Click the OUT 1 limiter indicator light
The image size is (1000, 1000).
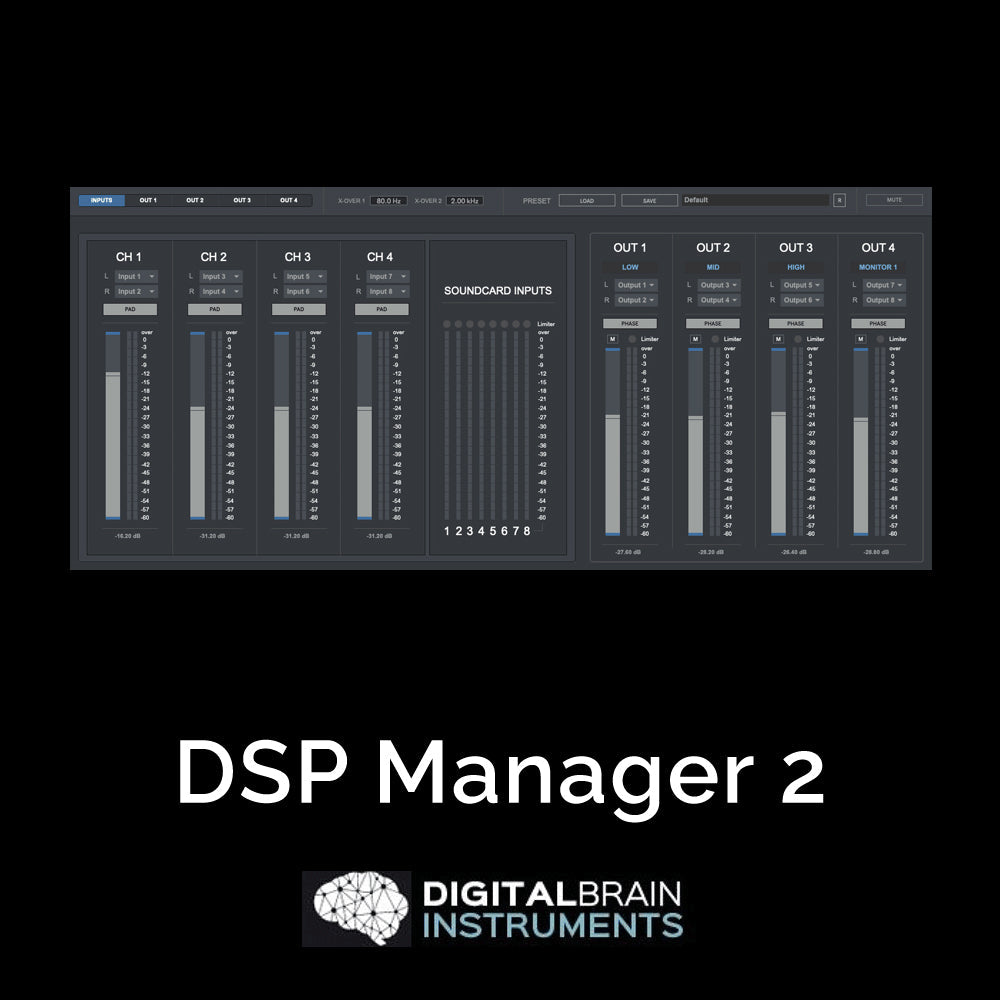pos(632,339)
